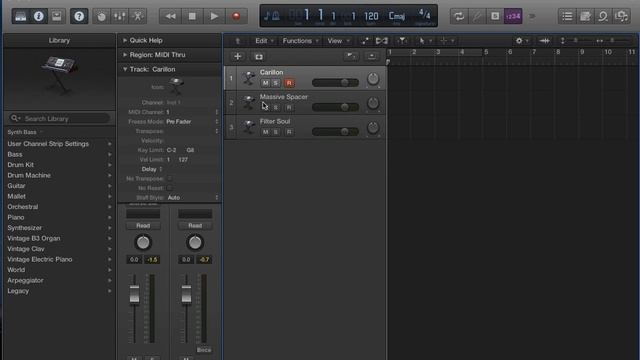This screenshot has width=640, height=360.
Task: Start playback with the Play button
Action: click(214, 16)
